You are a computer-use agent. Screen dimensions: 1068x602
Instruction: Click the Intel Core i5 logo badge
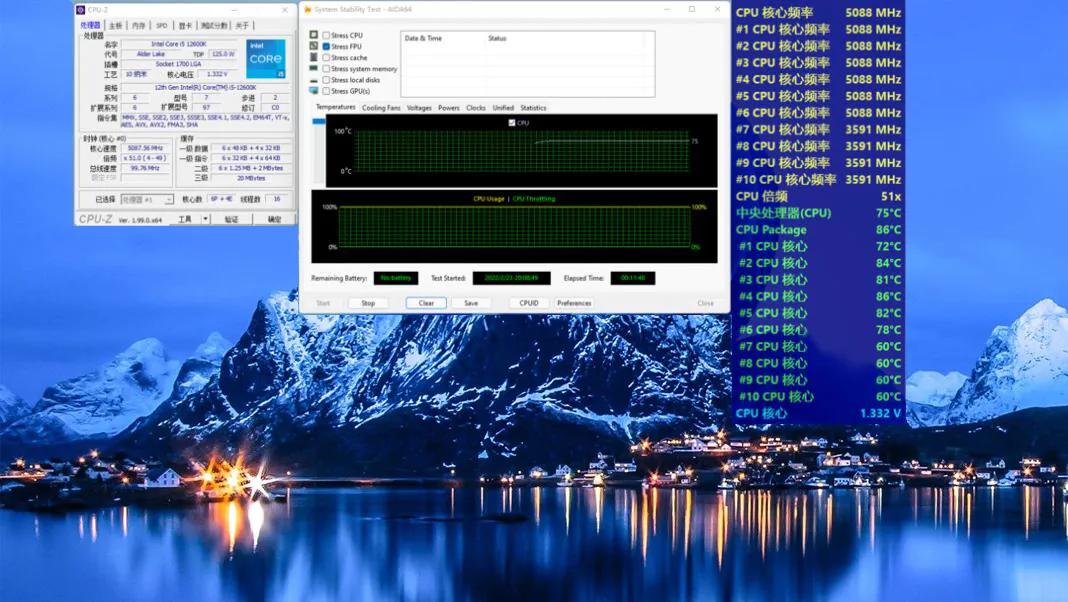coord(266,59)
